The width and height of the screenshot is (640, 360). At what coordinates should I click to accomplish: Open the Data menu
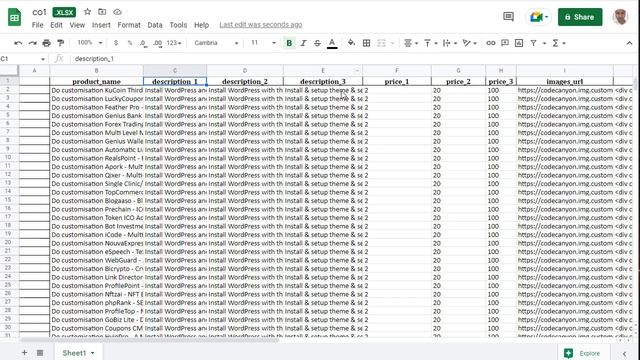coord(155,25)
